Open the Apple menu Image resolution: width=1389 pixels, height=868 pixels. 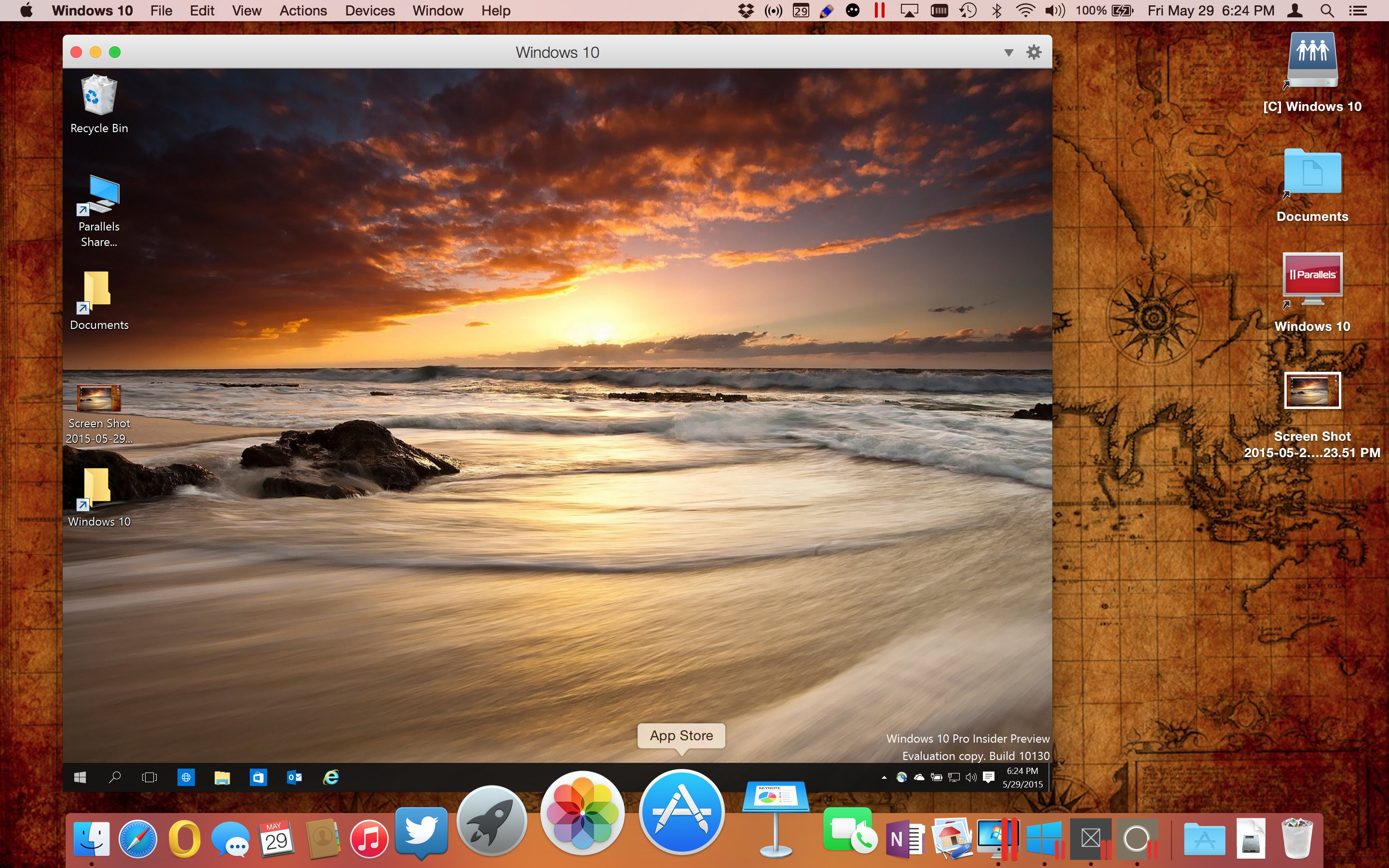tap(27, 10)
